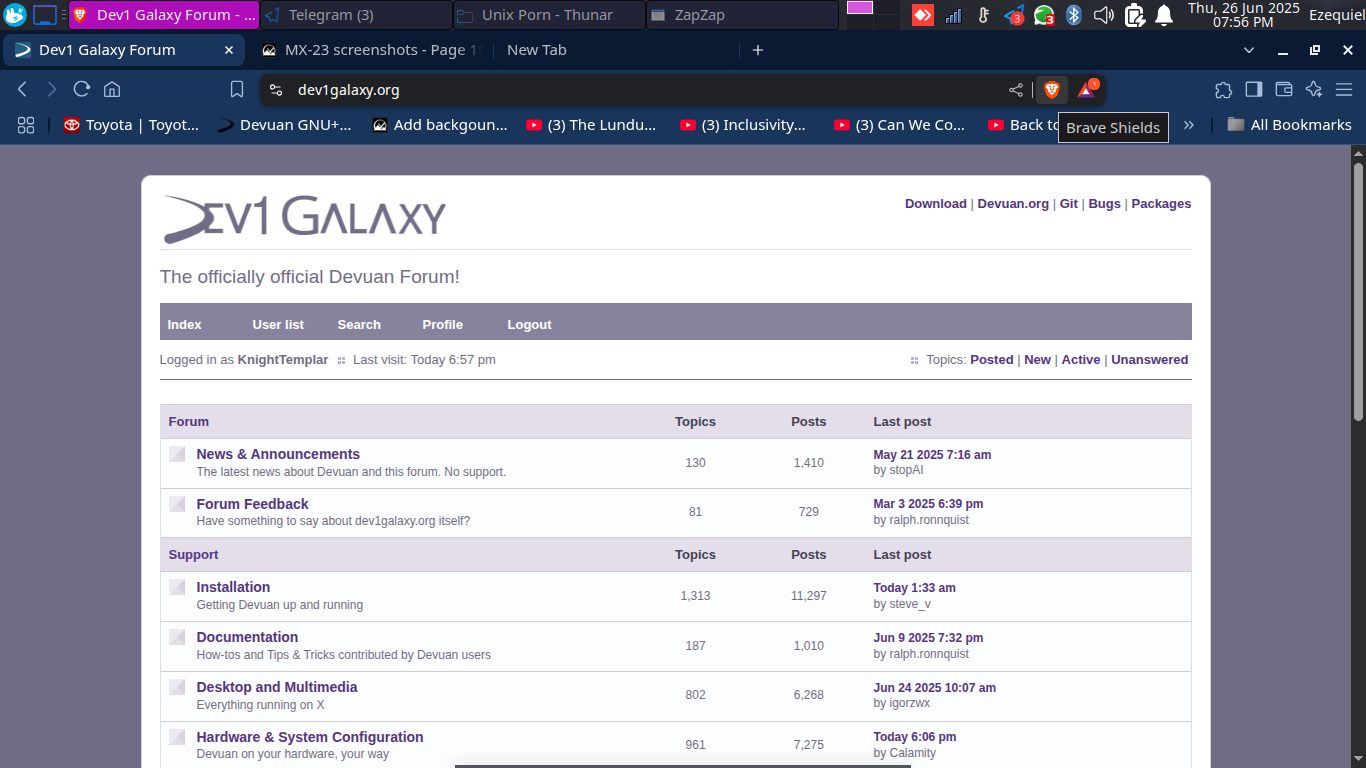
Task: Open the (3) Inclusivity YouTube bookmark
Action: point(743,125)
